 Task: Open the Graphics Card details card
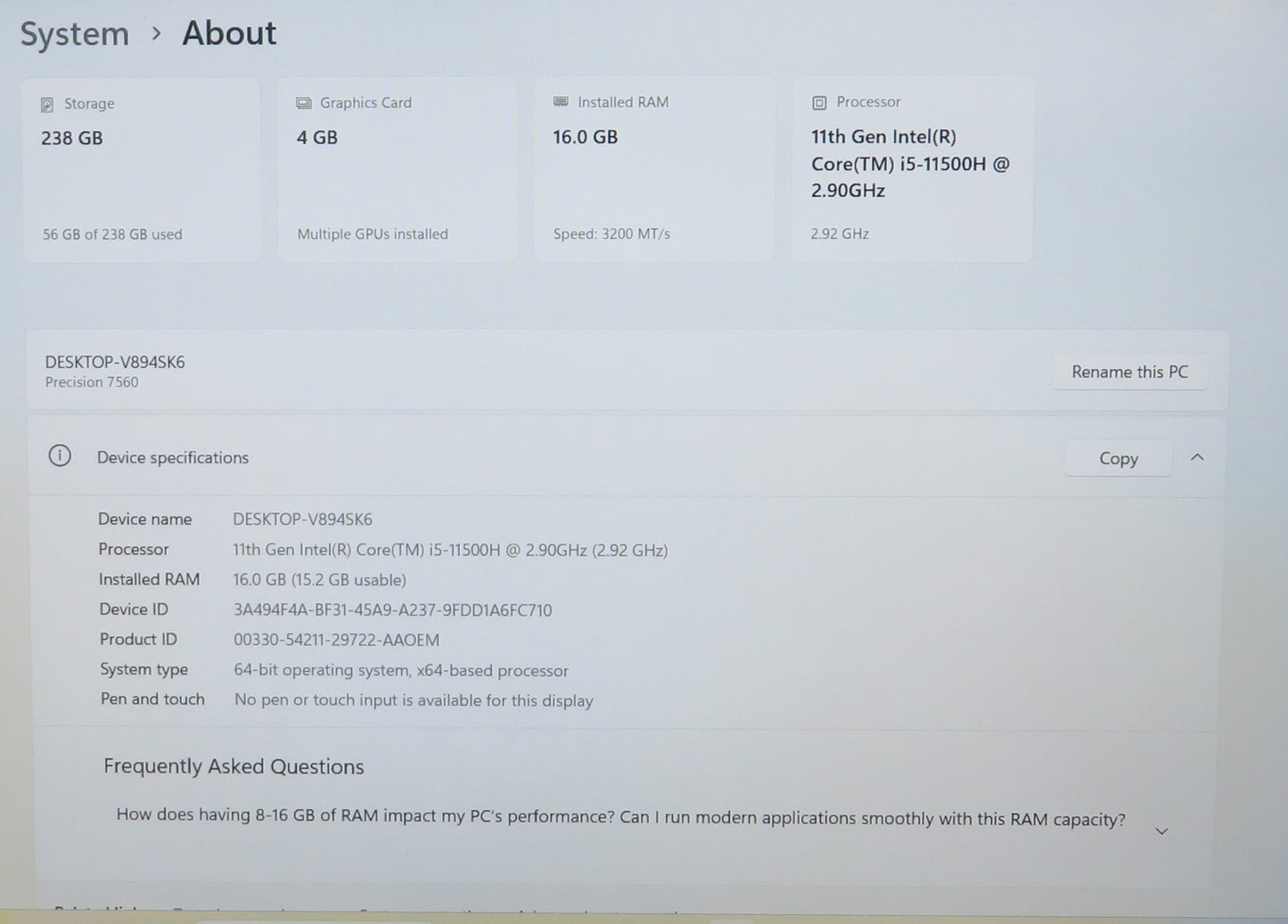(397, 168)
